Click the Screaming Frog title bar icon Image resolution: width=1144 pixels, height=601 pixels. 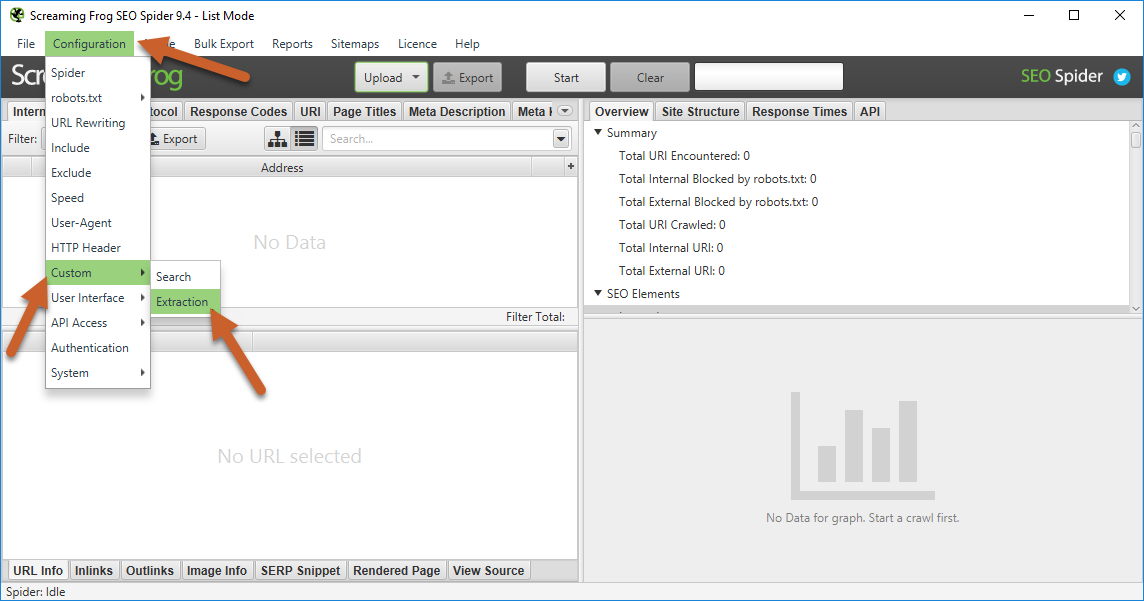click(16, 15)
